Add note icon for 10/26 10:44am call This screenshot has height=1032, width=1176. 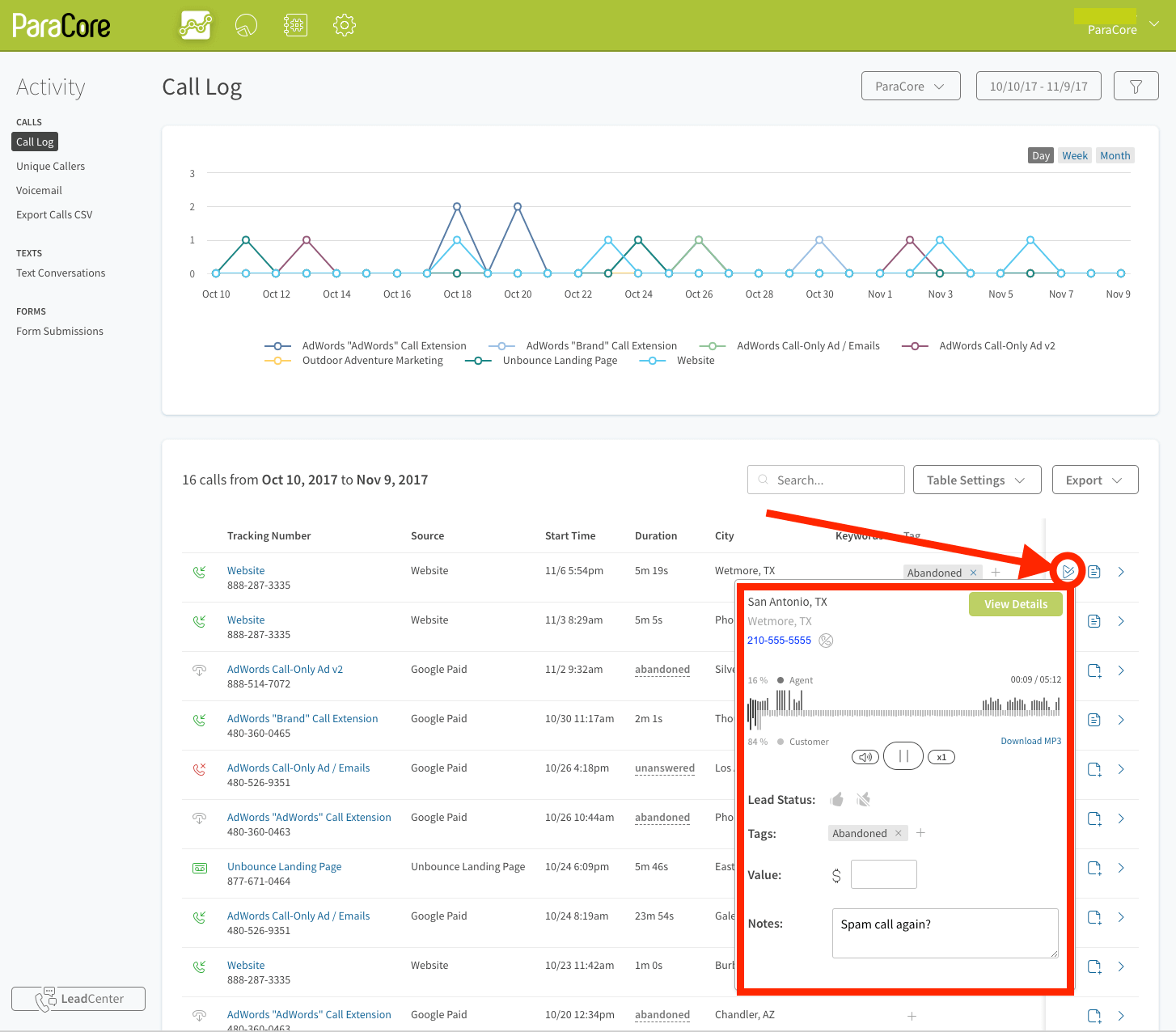(1094, 818)
